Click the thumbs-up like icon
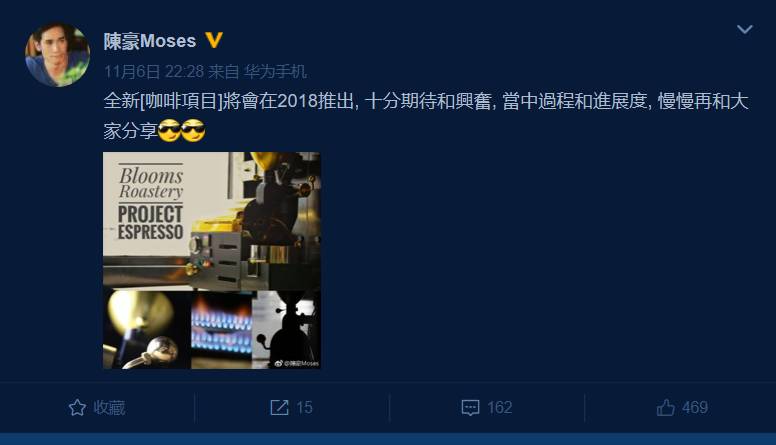The width and height of the screenshot is (776, 445). coord(666,407)
